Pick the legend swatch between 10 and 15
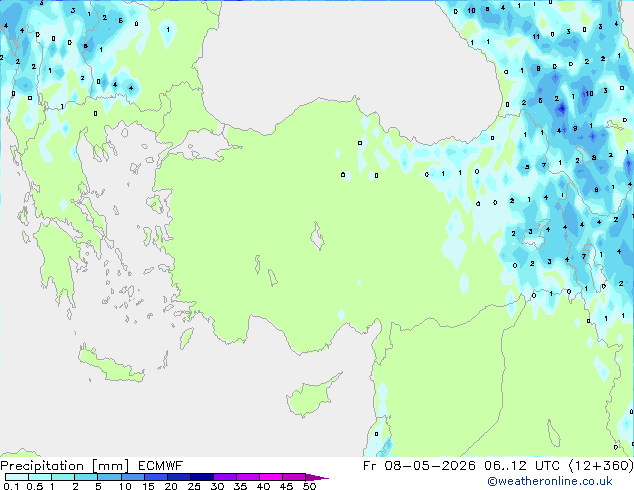 click(x=132, y=477)
